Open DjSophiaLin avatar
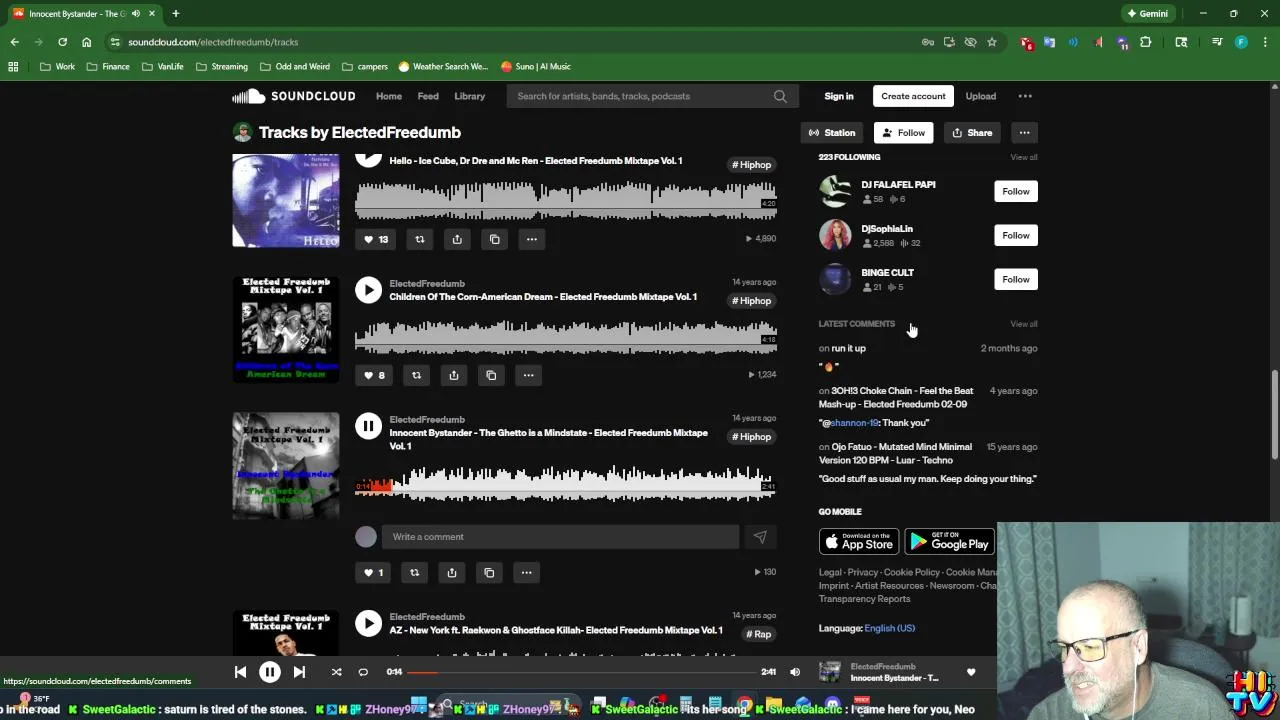The image size is (1280, 720). 835,235
